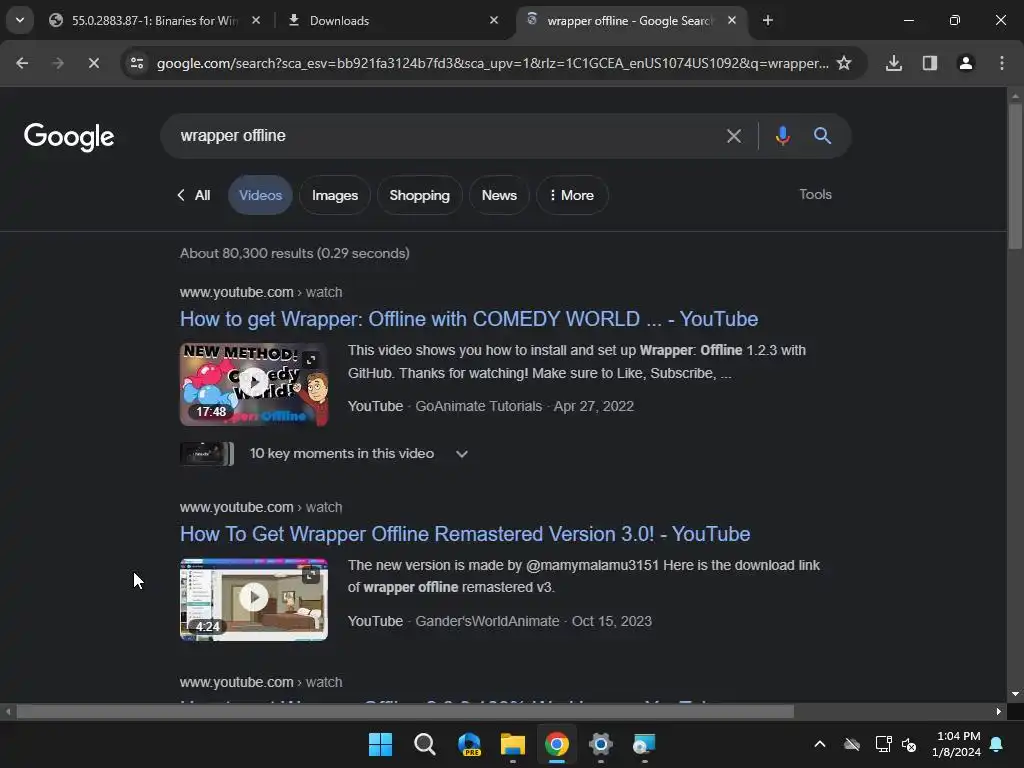Viewport: 1024px width, 768px height.
Task: Click the scroll down arrow of vertical scrollbar
Action: (1015, 694)
